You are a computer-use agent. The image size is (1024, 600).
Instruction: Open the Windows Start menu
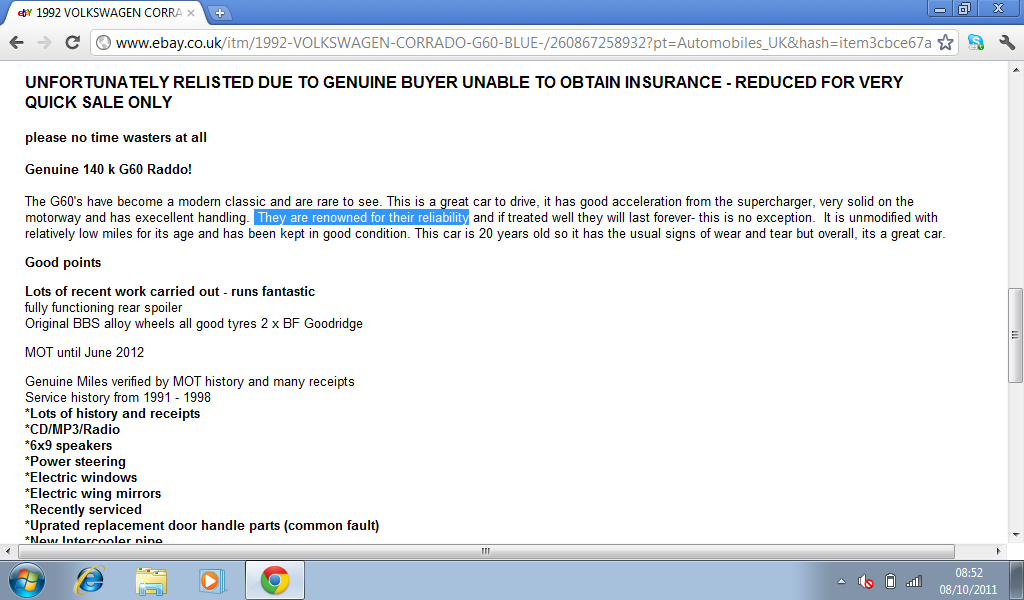(x=27, y=580)
